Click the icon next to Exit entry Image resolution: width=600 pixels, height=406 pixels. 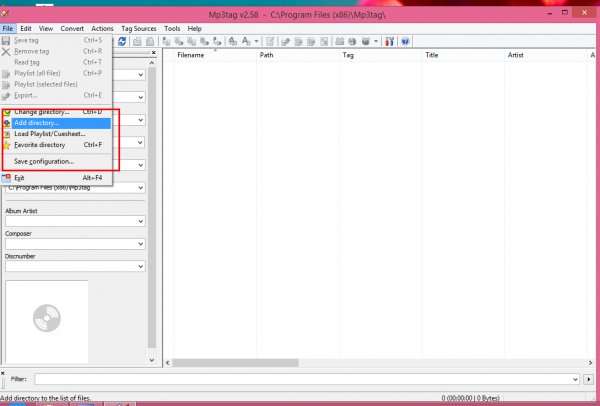click(7, 177)
